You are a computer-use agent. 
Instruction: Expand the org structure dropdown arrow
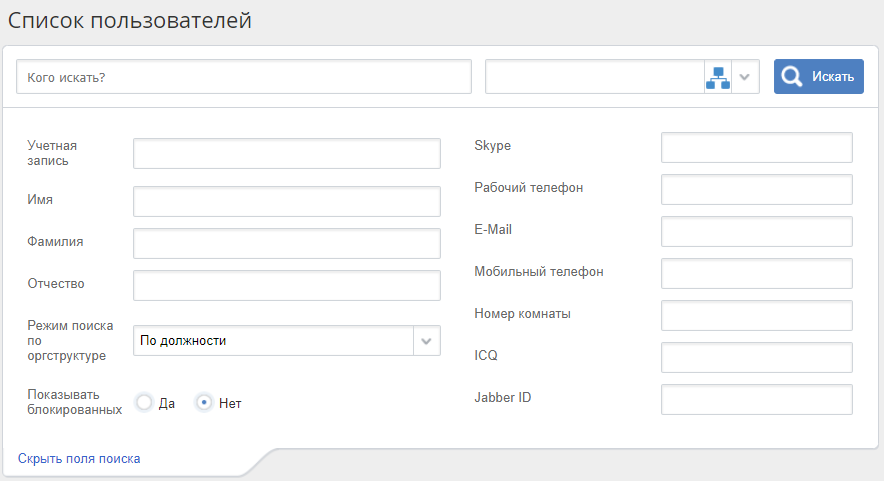click(x=745, y=77)
